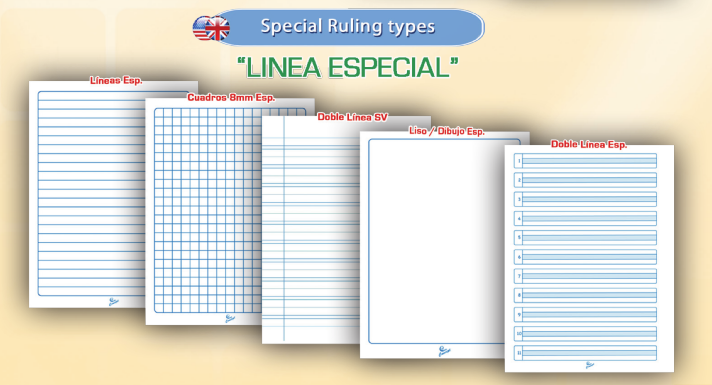
Task: Click the US/UK flag language icon
Action: [x=211, y=28]
